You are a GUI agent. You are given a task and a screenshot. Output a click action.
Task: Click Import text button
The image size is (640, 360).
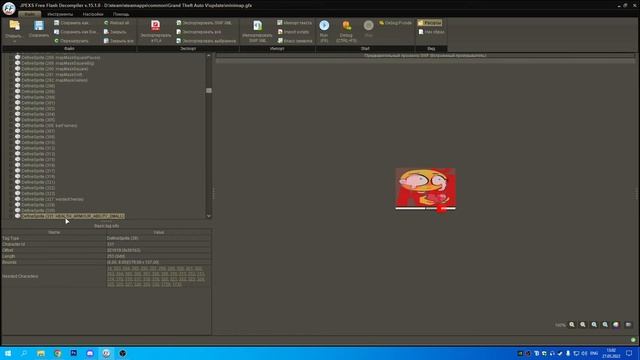pyautogui.click(x=294, y=23)
